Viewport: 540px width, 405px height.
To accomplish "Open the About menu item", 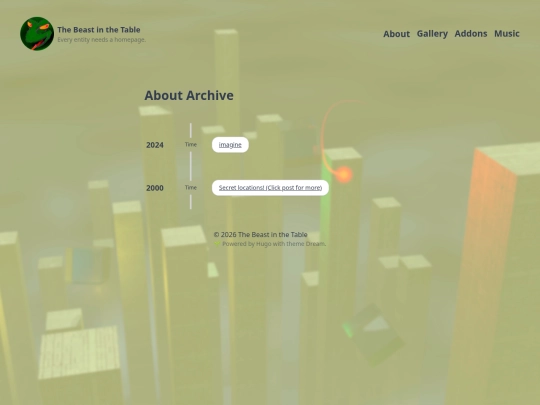I will tap(396, 34).
